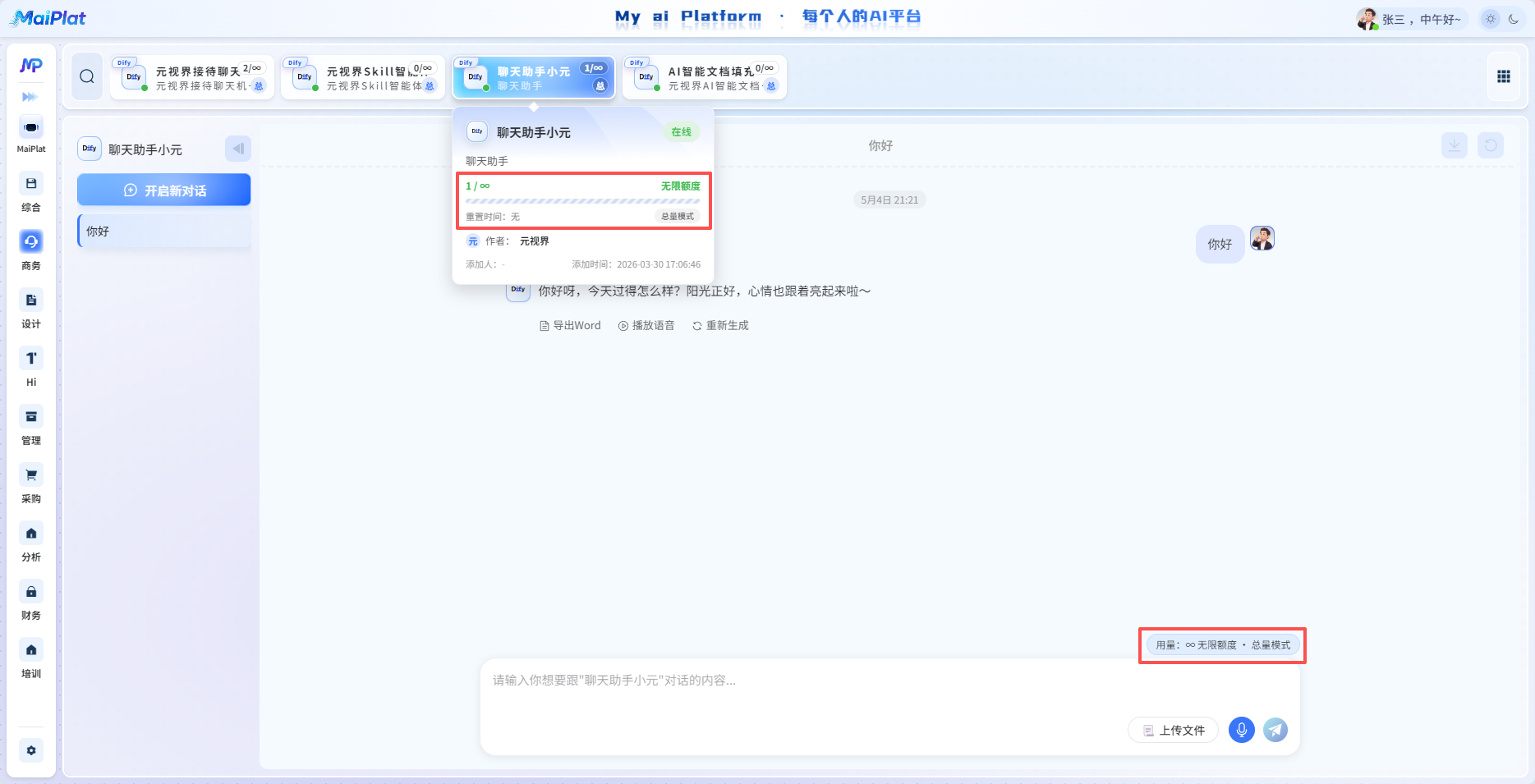Start a new chat with 开启新对话
This screenshot has height=784, width=1535.
pos(164,190)
